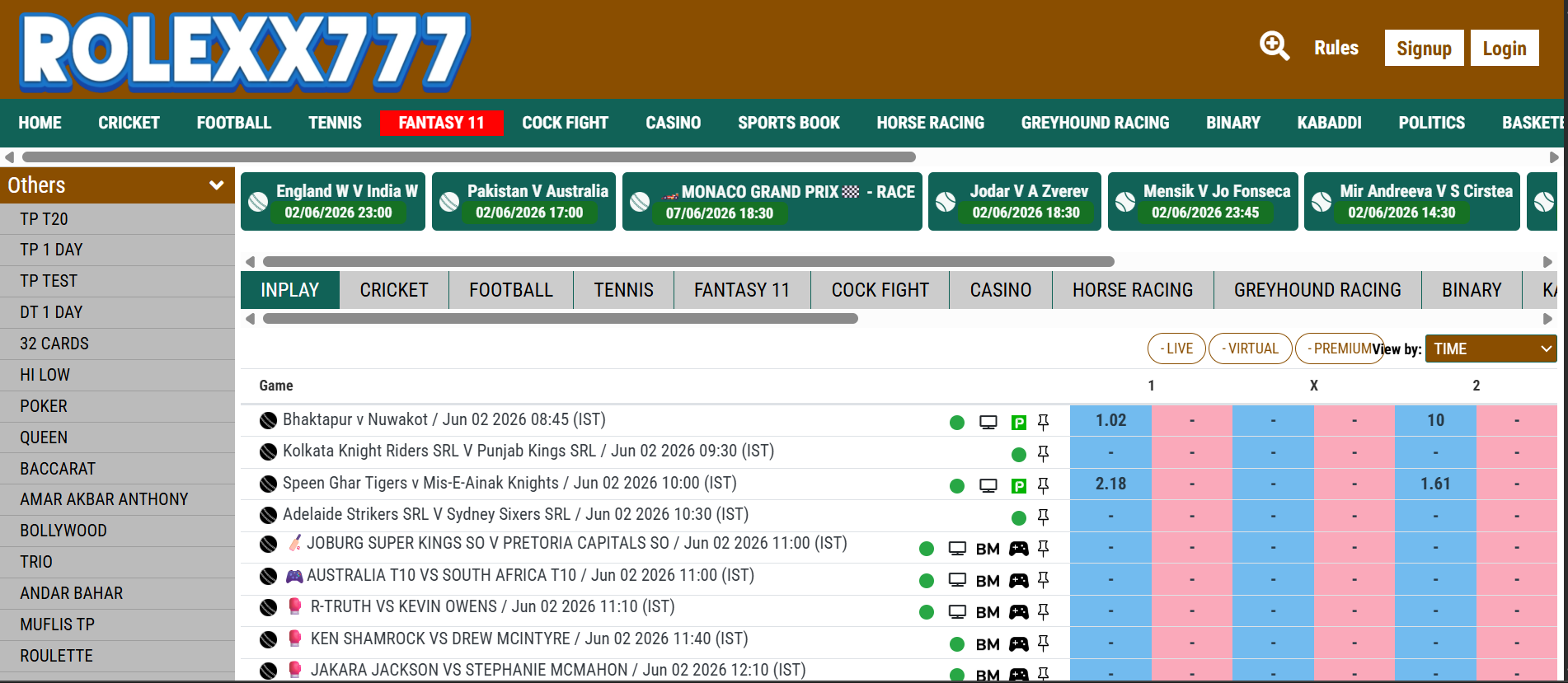The image size is (1568, 683).
Task: Click the event cards horizontal scrollbar
Action: click(688, 261)
